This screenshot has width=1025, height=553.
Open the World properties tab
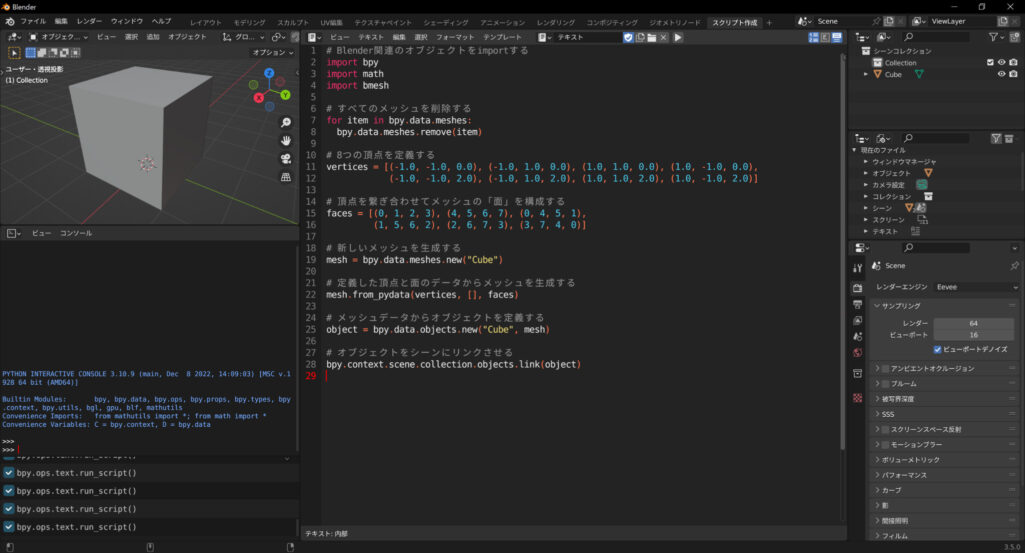click(x=858, y=353)
